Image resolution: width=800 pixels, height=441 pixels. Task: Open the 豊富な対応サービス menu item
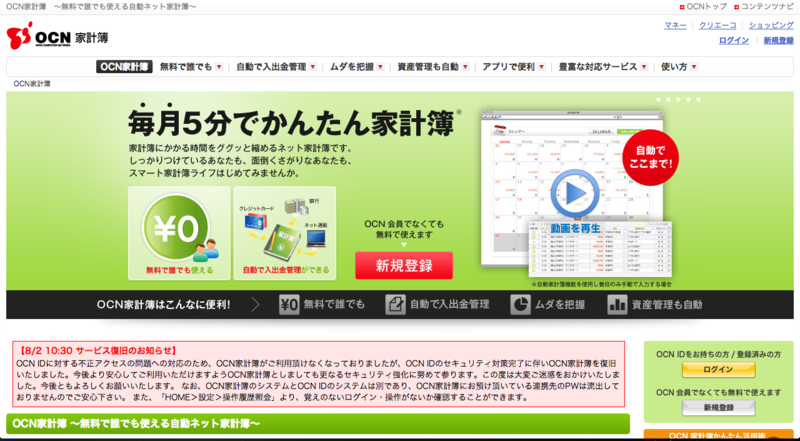click(x=598, y=67)
